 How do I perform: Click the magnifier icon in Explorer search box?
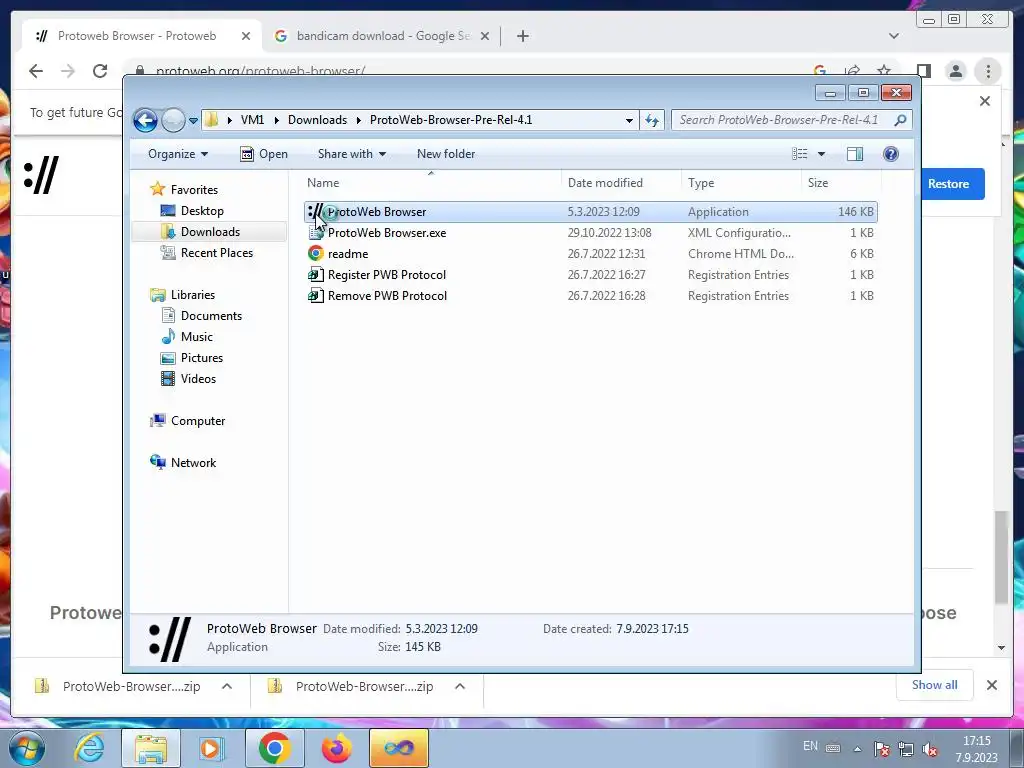pyautogui.click(x=901, y=120)
